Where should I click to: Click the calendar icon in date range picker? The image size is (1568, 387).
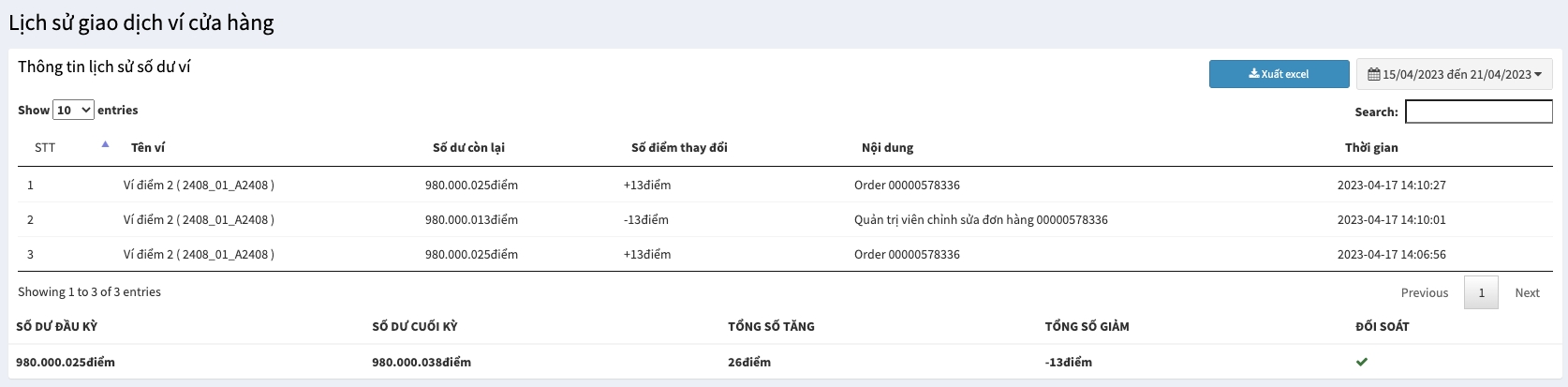pyautogui.click(x=1373, y=74)
